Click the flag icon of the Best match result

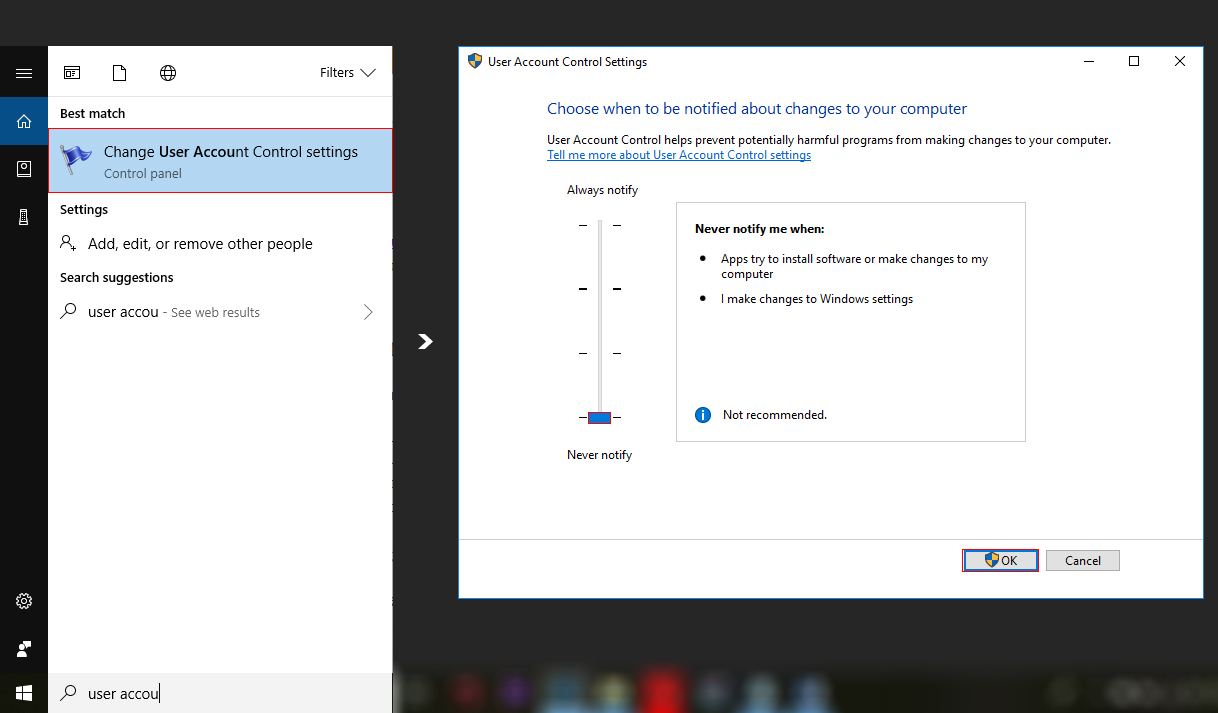coord(76,161)
